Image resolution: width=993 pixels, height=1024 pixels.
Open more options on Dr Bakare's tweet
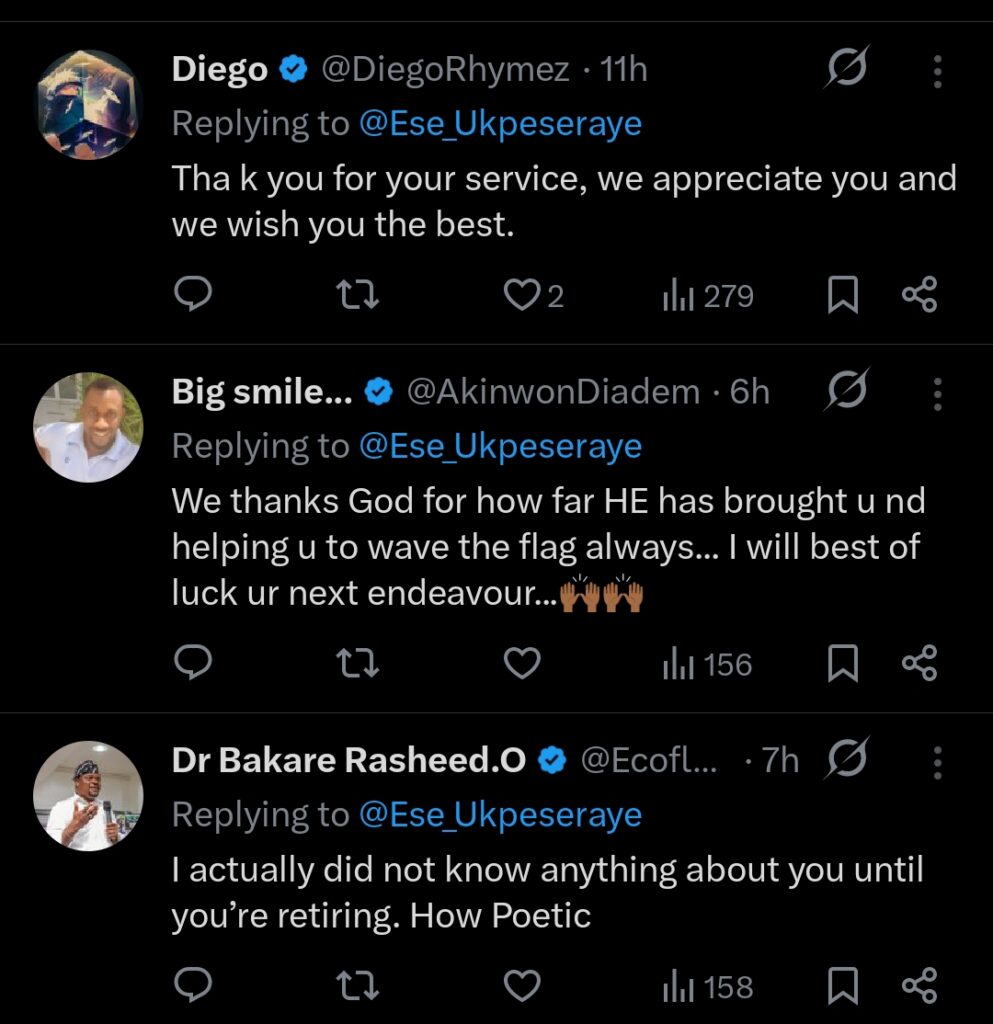(x=937, y=762)
